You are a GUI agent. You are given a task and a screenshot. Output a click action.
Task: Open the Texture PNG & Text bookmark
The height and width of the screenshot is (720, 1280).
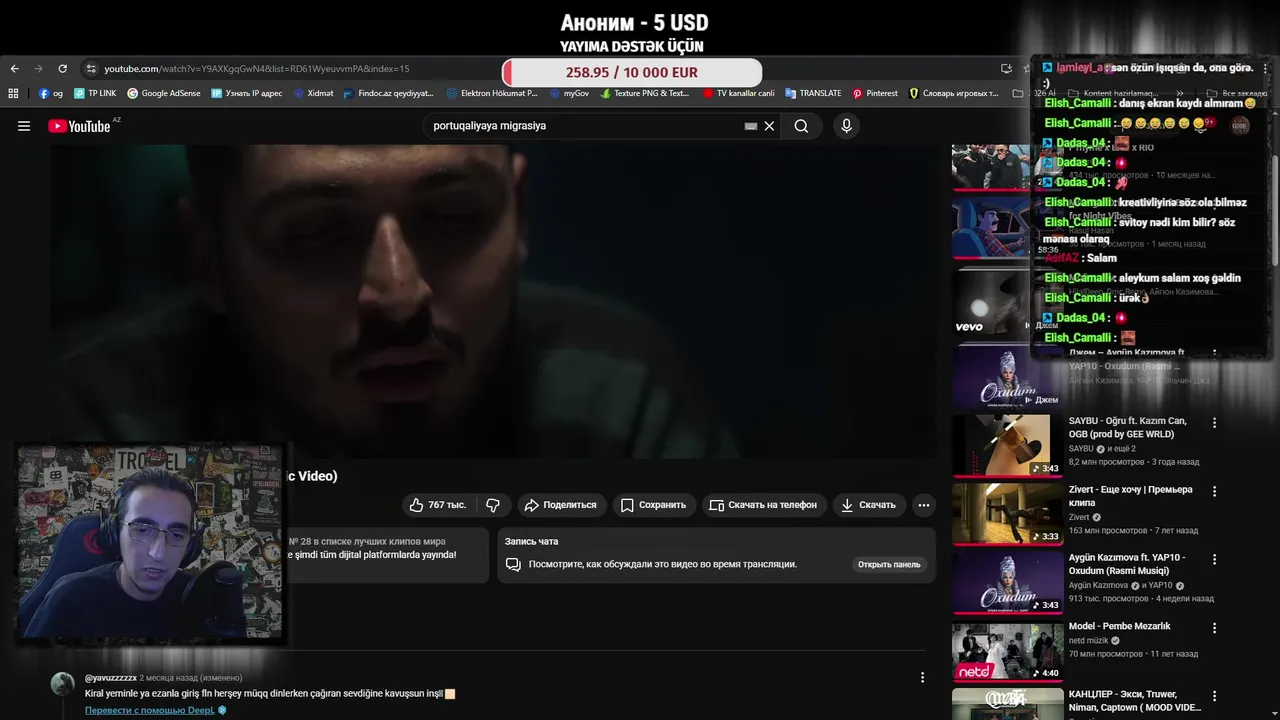[x=645, y=93]
